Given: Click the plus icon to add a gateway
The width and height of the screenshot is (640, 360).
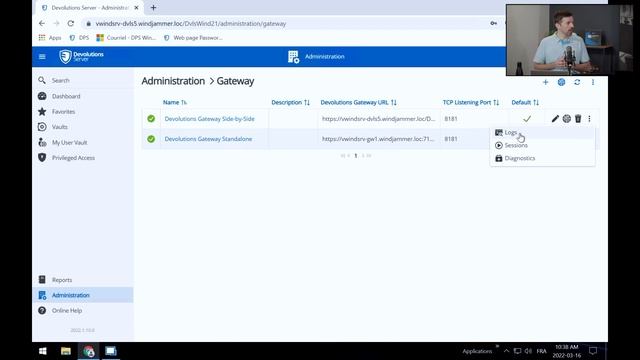Looking at the screenshot, I should [545, 82].
